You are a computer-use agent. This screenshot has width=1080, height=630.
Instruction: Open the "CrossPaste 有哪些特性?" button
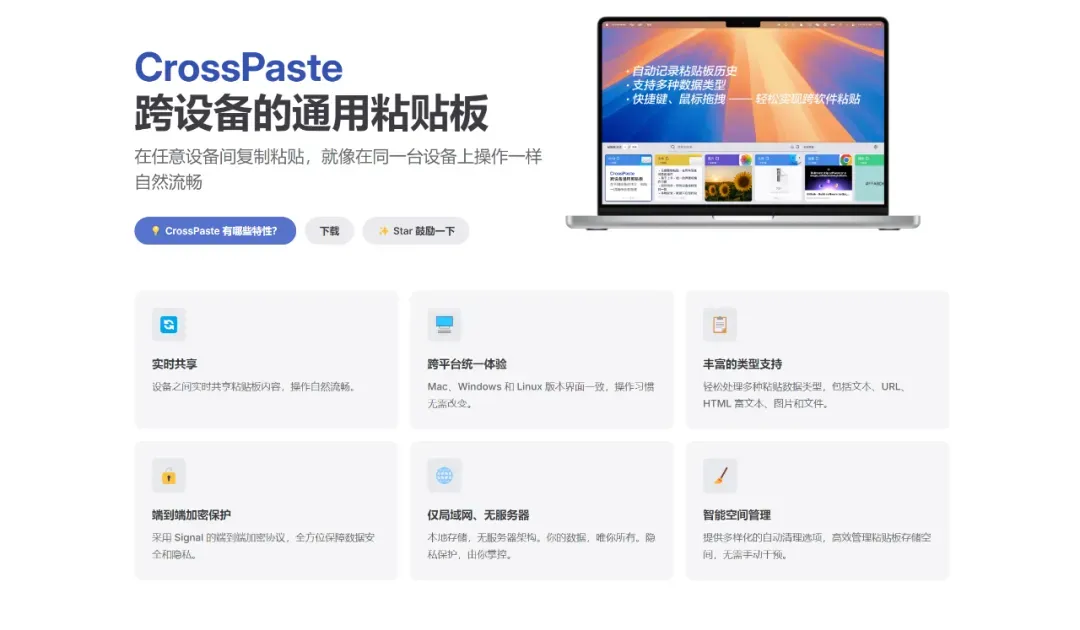coord(215,231)
